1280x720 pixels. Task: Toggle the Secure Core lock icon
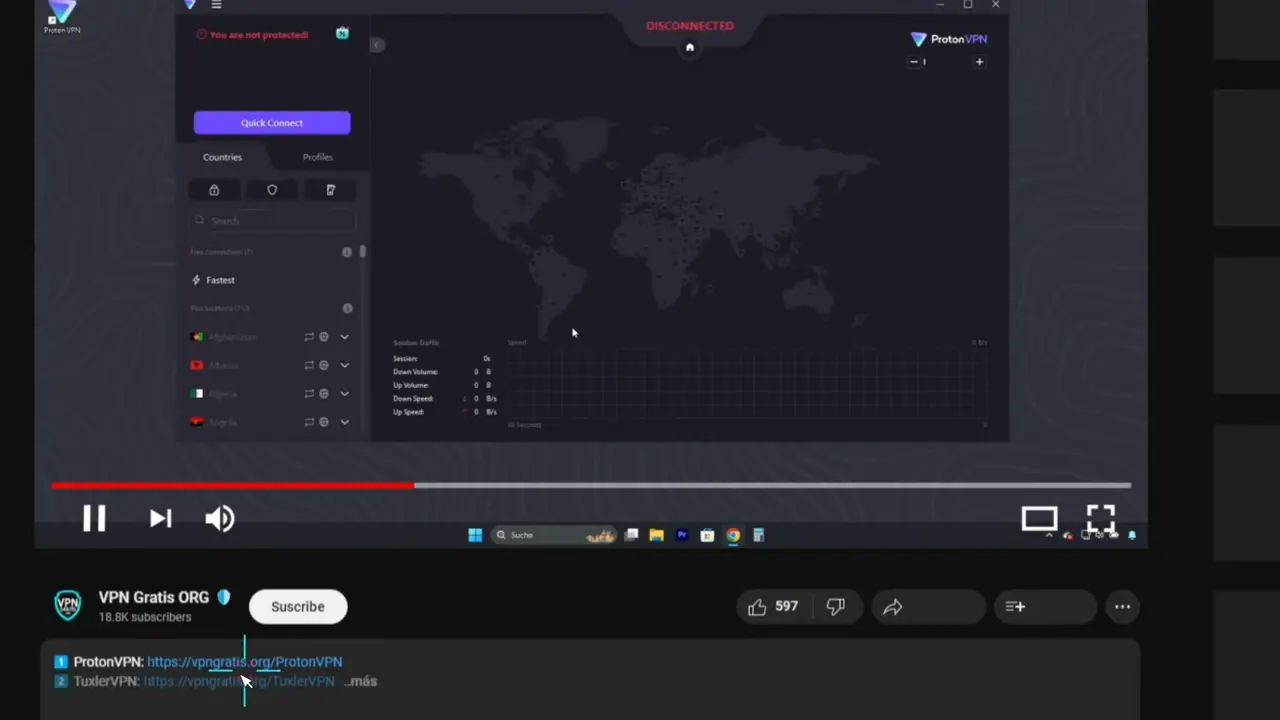click(x=214, y=190)
